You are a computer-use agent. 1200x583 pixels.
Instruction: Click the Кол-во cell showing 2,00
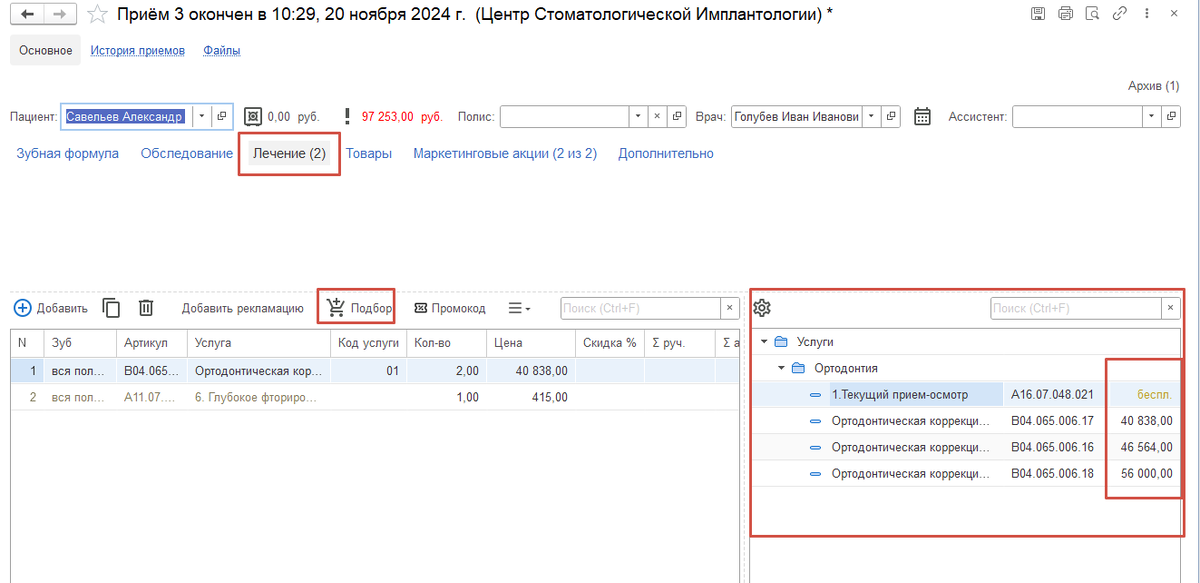447,371
